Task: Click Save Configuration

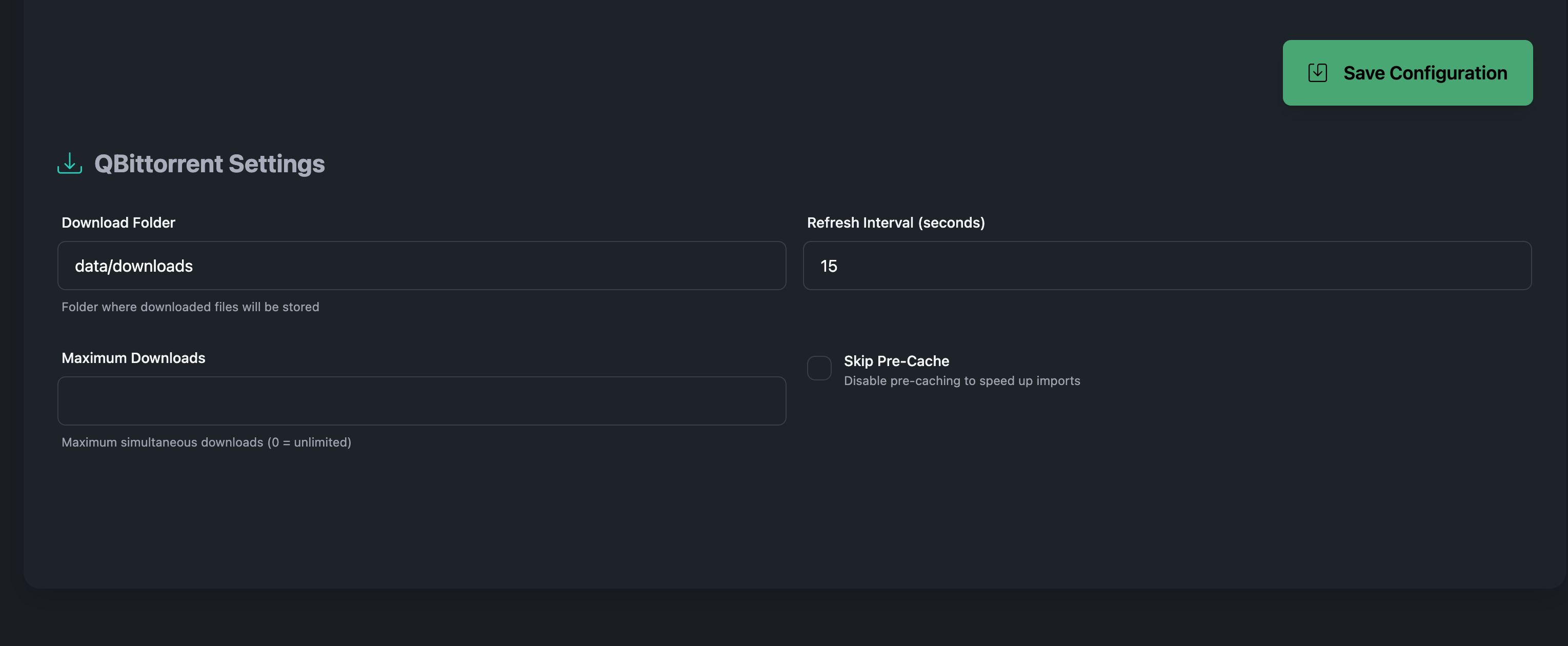Action: (1408, 72)
